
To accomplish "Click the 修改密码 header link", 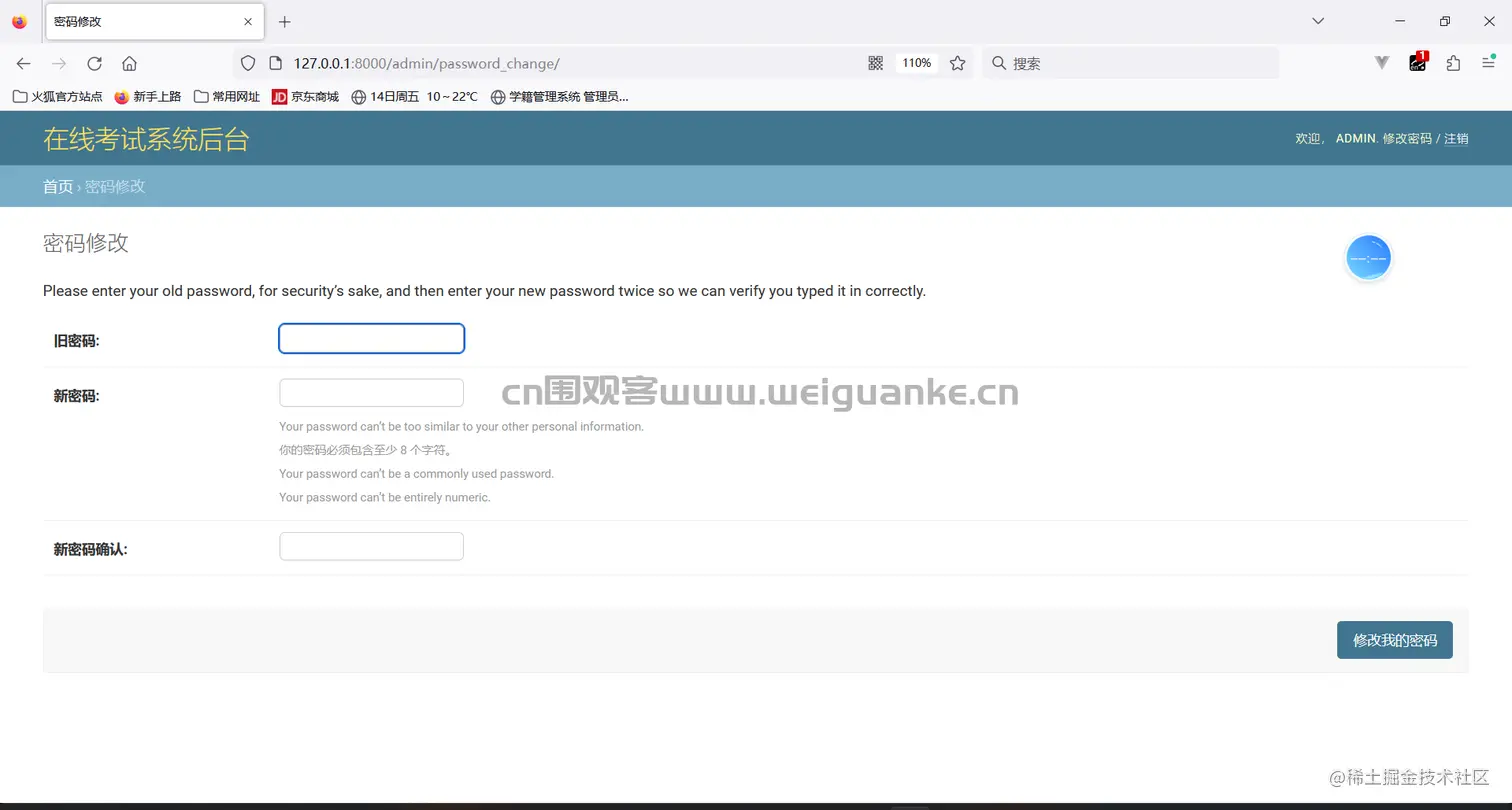I will click(x=1407, y=139).
